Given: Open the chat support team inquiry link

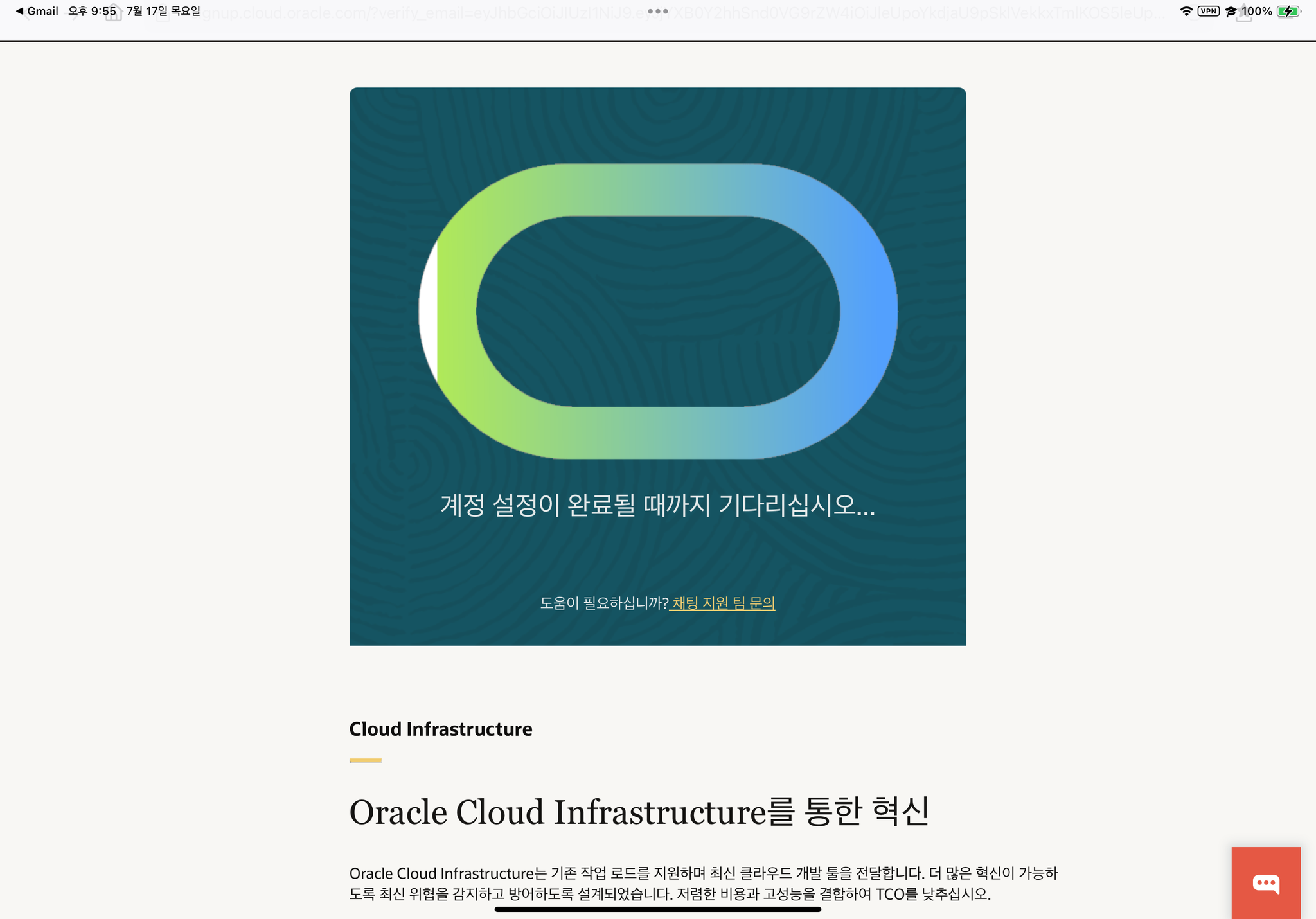Looking at the screenshot, I should click(723, 603).
